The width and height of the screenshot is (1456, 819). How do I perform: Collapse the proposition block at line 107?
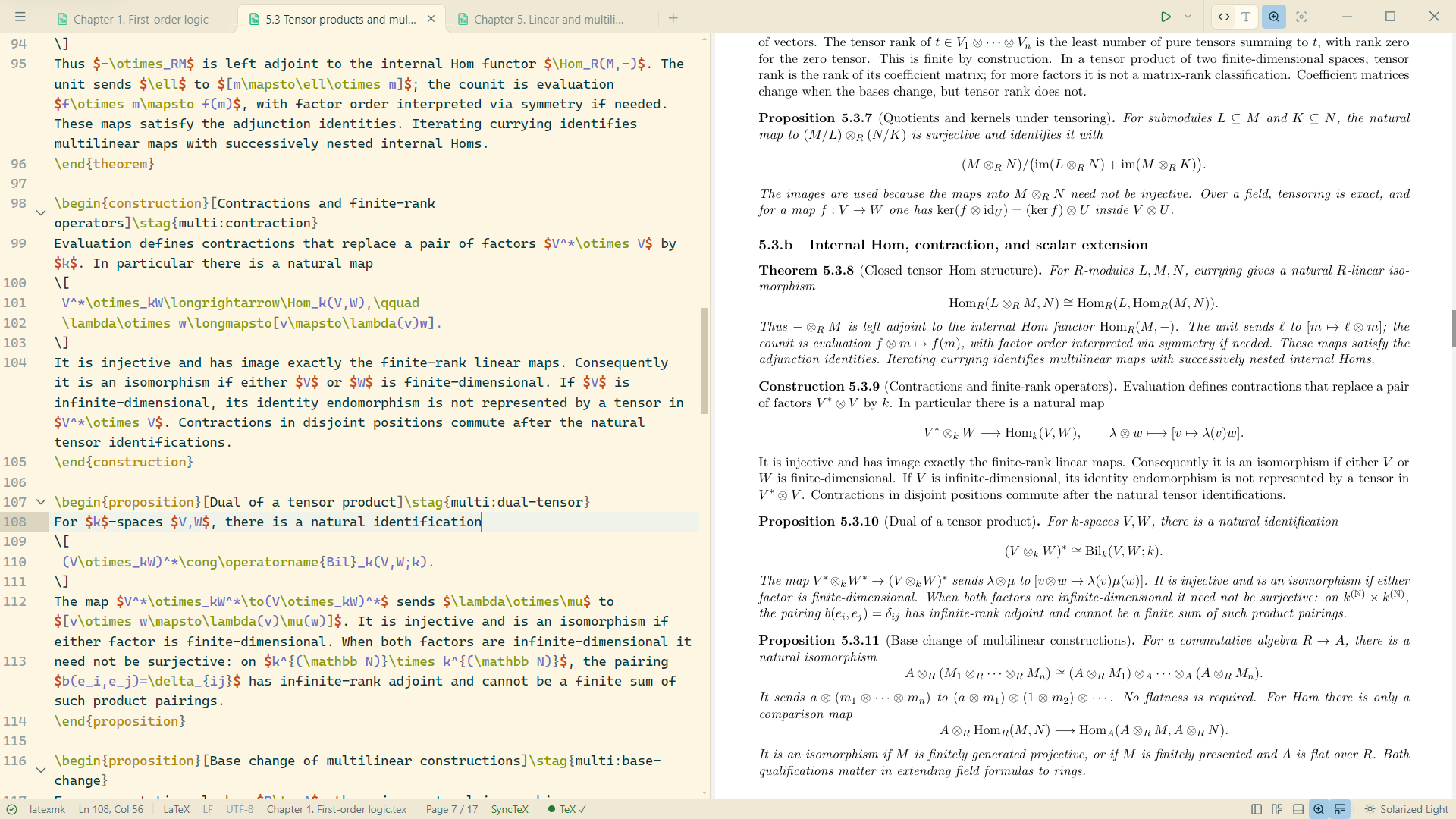click(x=41, y=502)
